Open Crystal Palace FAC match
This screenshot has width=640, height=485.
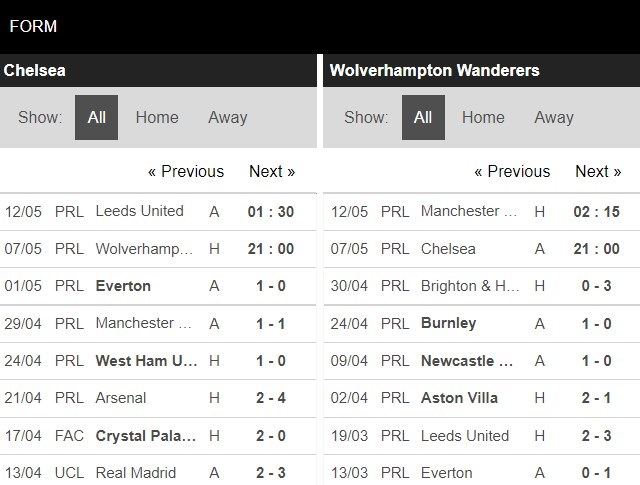coord(147,436)
